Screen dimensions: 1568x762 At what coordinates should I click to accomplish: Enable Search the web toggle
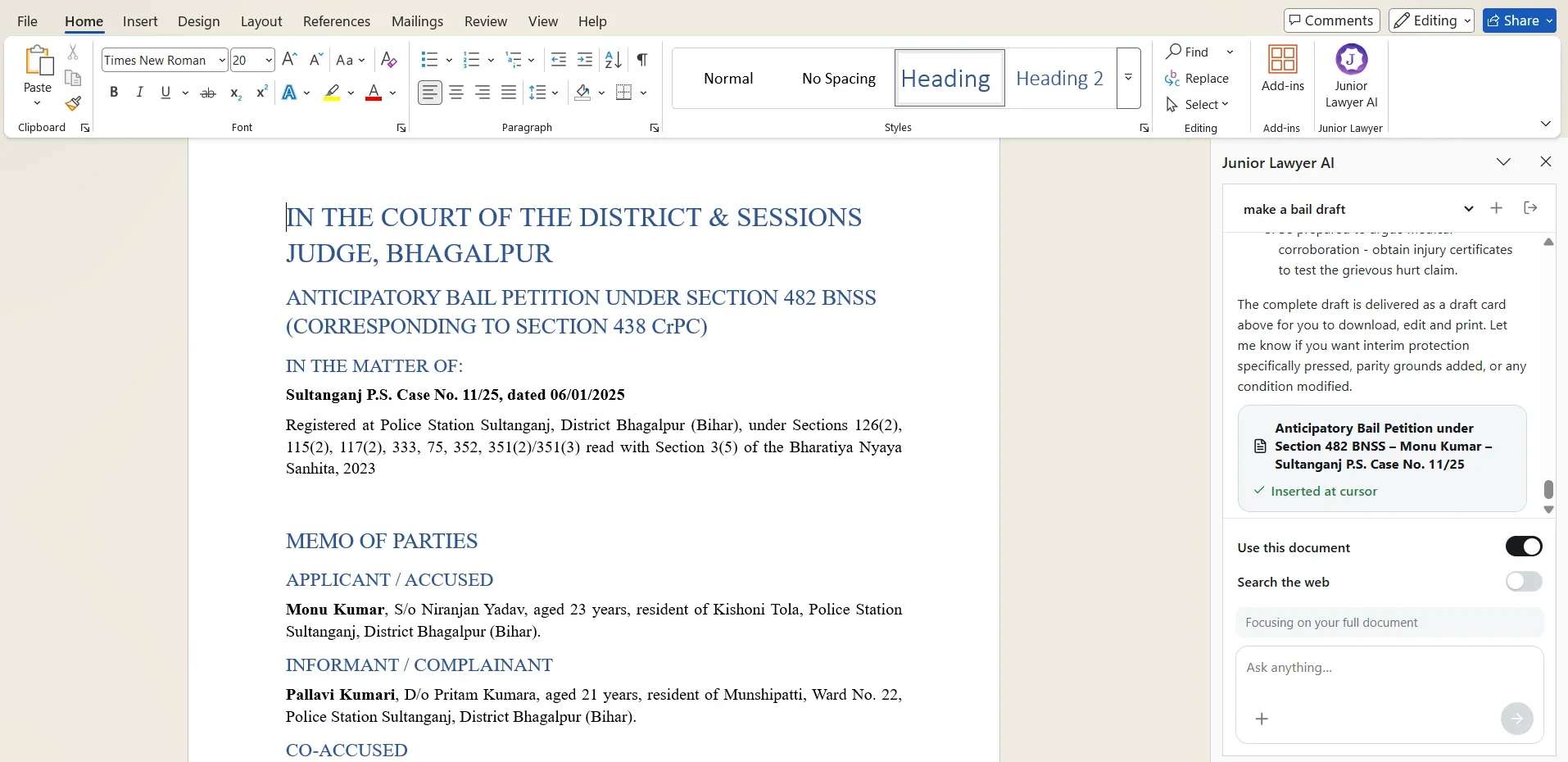pyautogui.click(x=1524, y=582)
